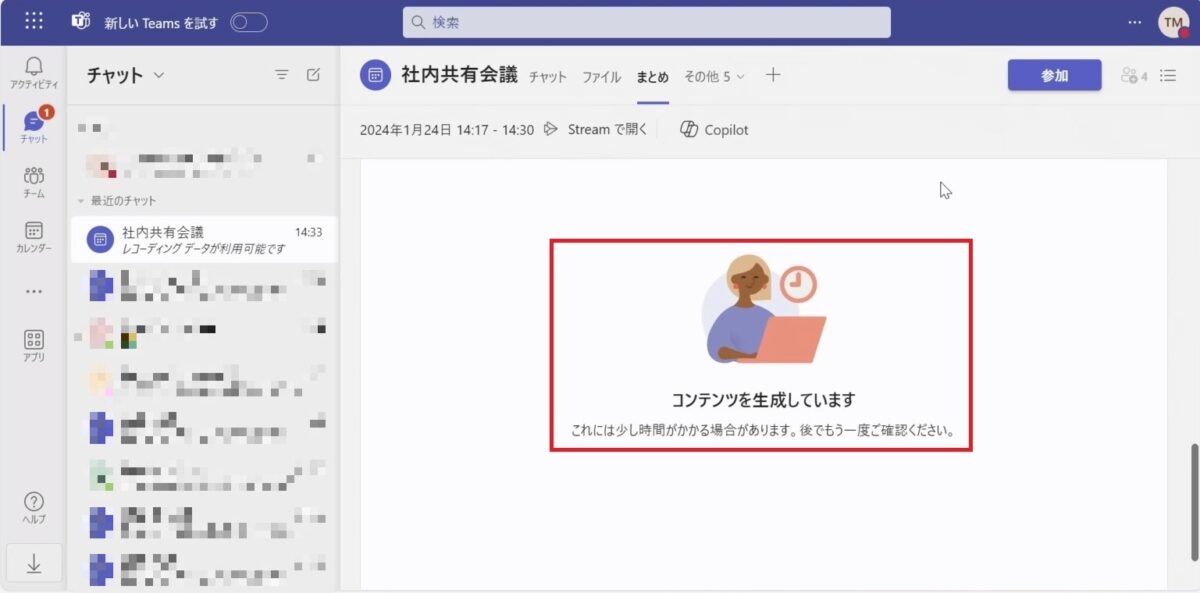Screen dimensions: 1200x593
Task: Open the チャット header dropdown chevron
Action: 157,74
